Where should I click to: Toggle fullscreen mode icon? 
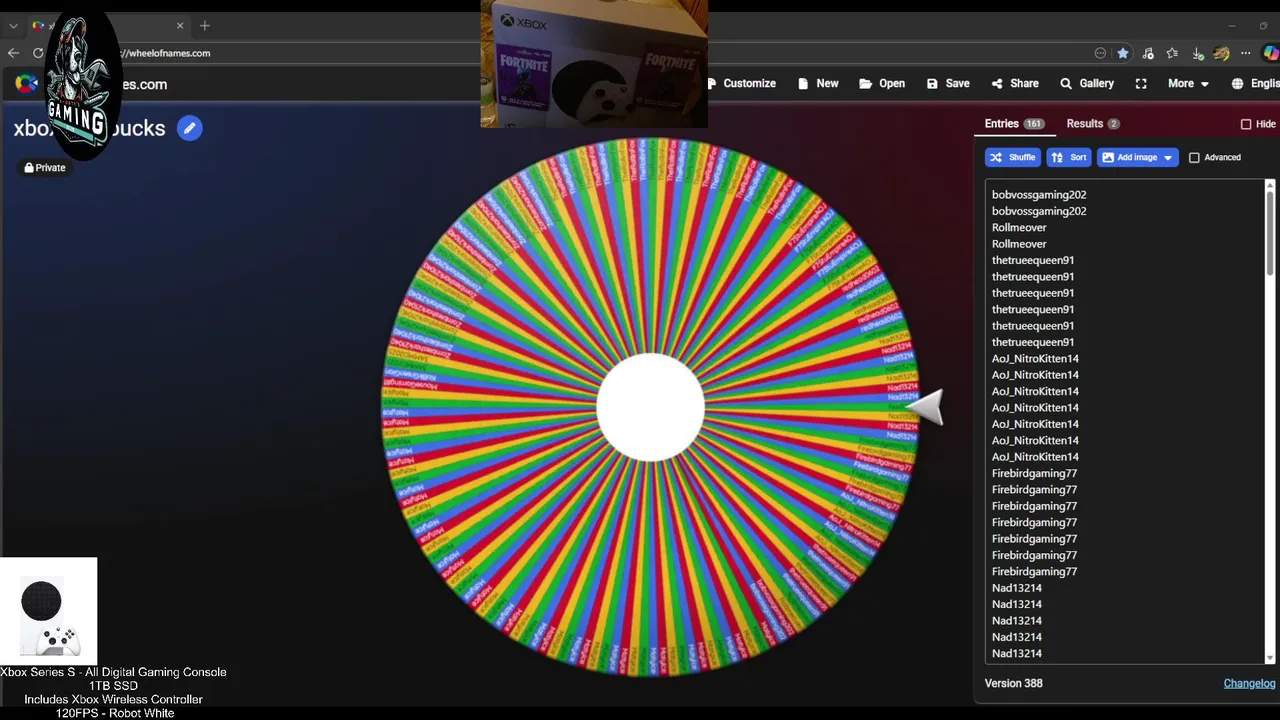(x=1141, y=84)
